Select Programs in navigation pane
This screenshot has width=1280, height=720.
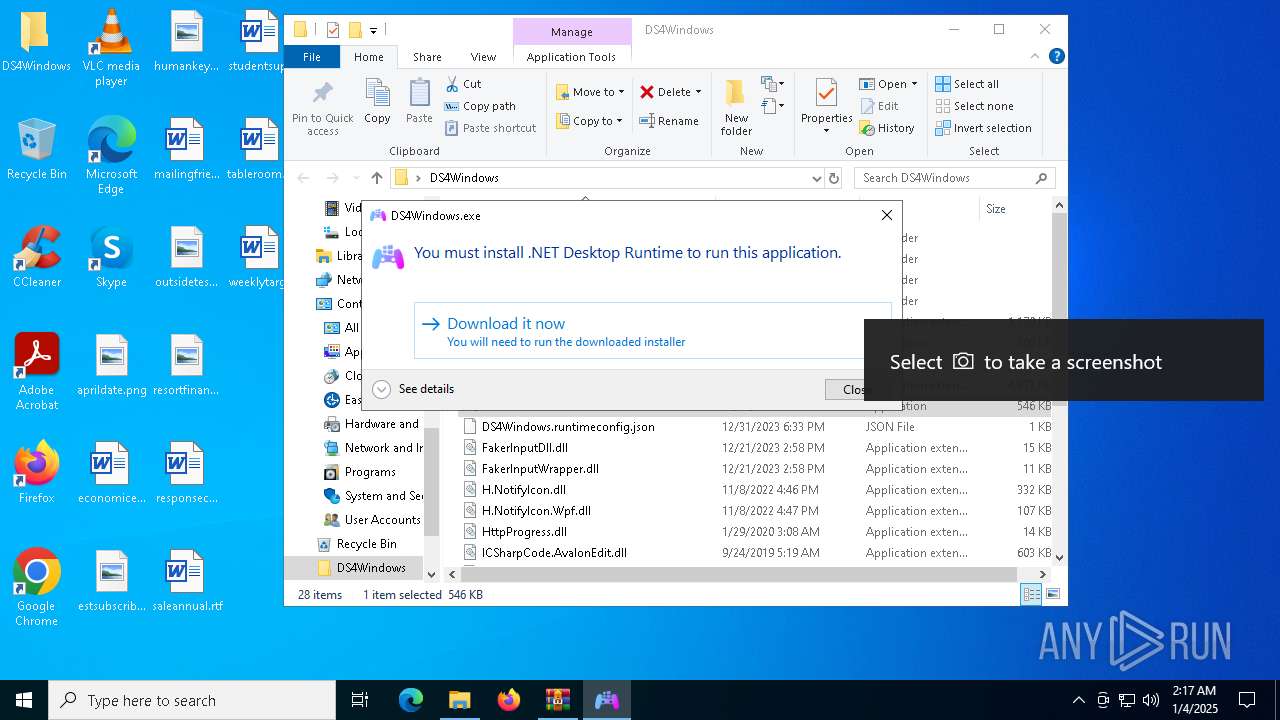pyautogui.click(x=360, y=472)
